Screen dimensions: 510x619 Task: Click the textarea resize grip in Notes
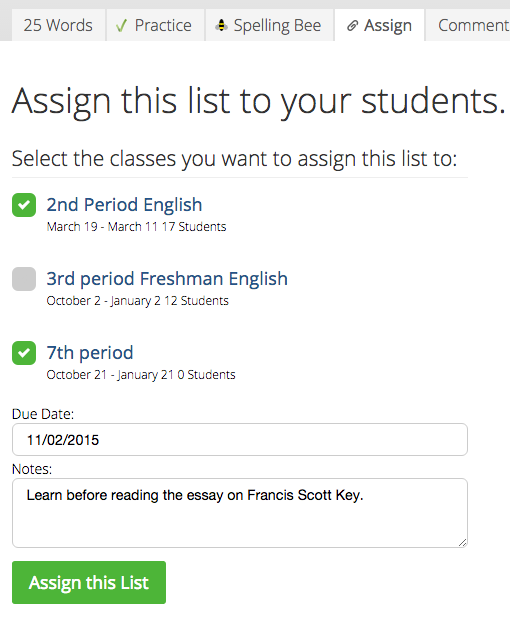[x=462, y=542]
